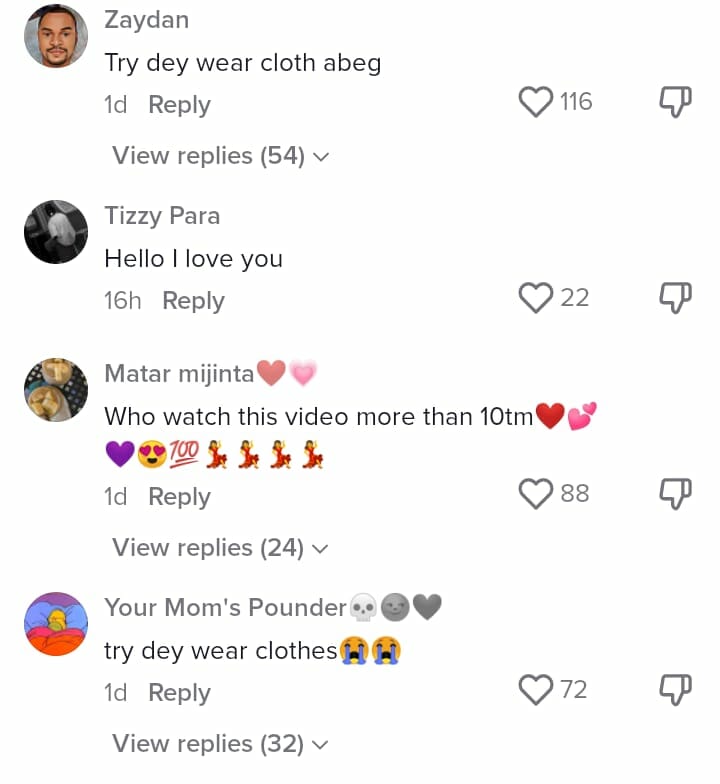Expand the 54 replies under Zaydan's comment
Screen dimensions: 720x784
pyautogui.click(x=220, y=156)
